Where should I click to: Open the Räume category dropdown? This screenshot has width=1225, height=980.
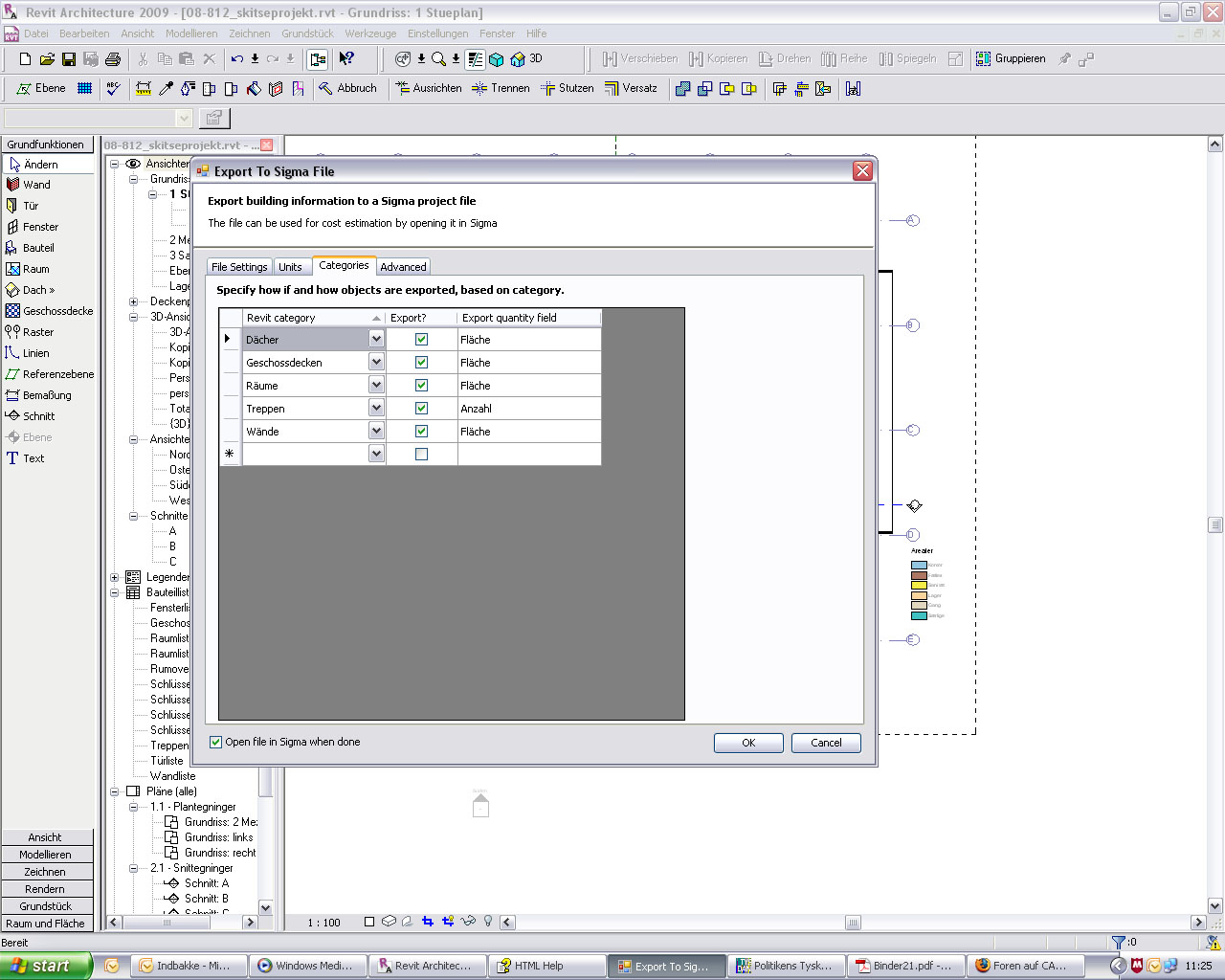376,385
